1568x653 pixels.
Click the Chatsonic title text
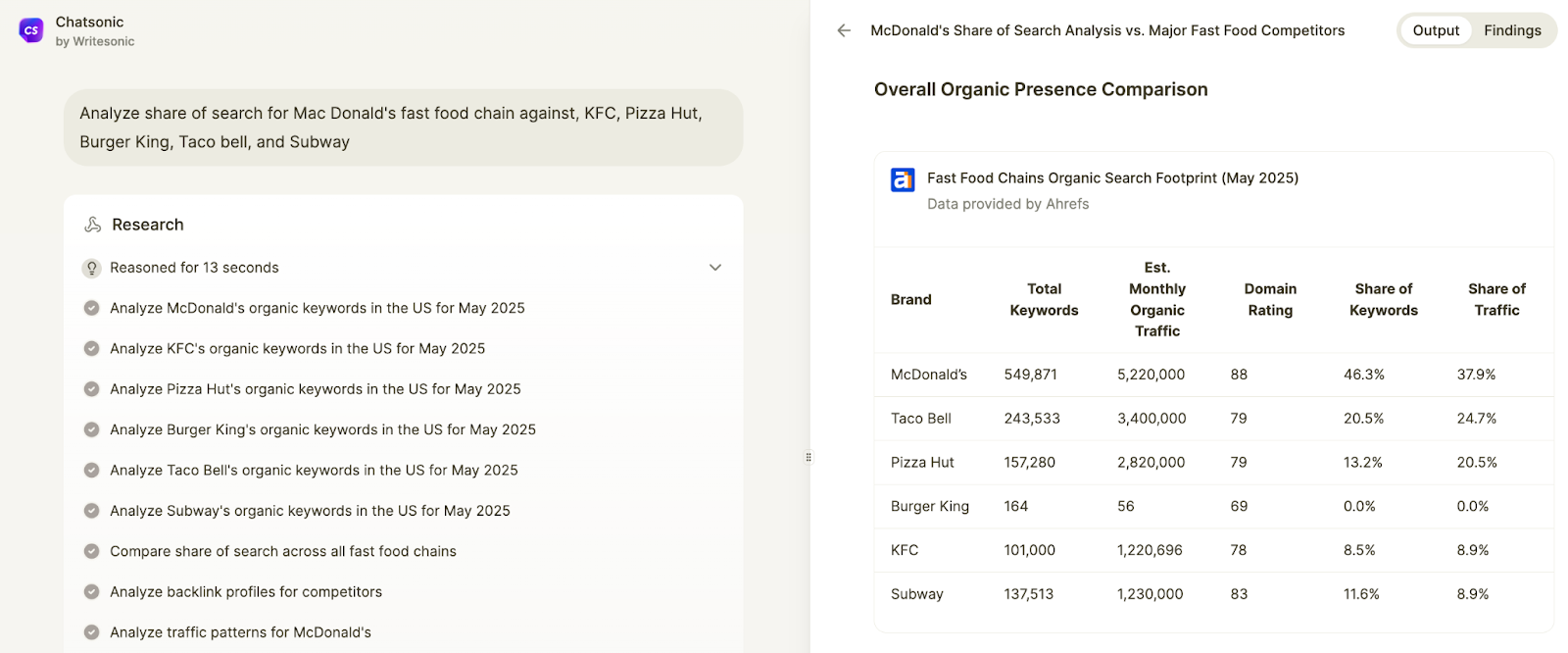89,22
